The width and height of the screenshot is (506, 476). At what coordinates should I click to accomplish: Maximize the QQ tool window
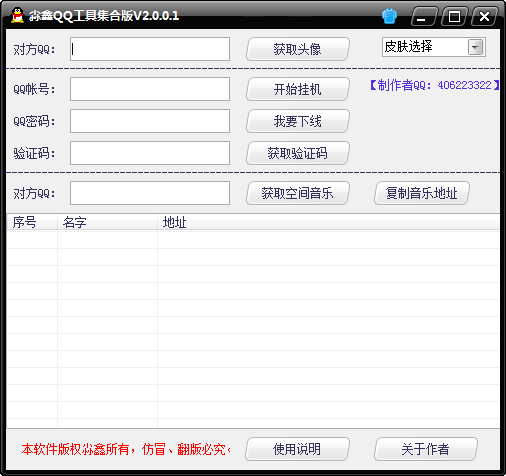click(455, 16)
